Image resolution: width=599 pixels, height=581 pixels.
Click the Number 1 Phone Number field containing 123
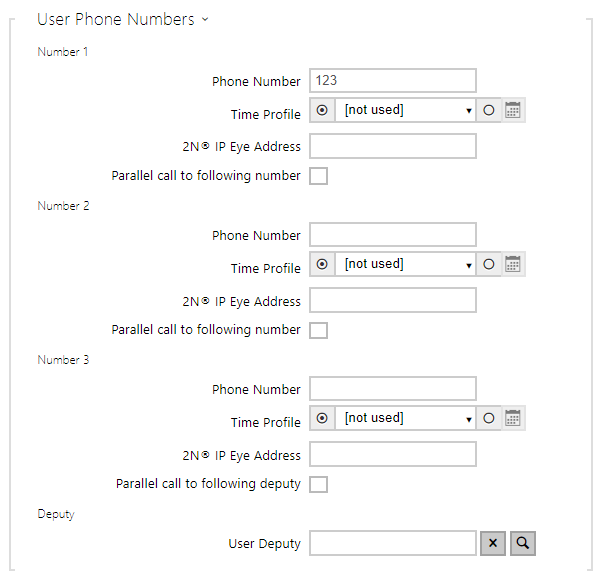393,81
